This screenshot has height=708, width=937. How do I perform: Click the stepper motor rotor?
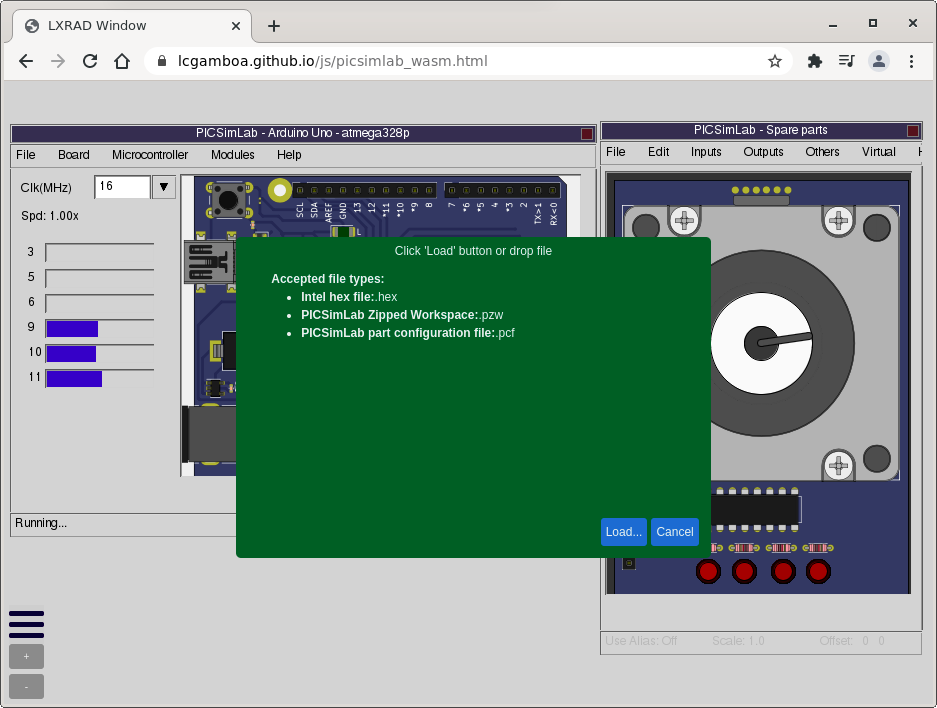pyautogui.click(x=760, y=343)
